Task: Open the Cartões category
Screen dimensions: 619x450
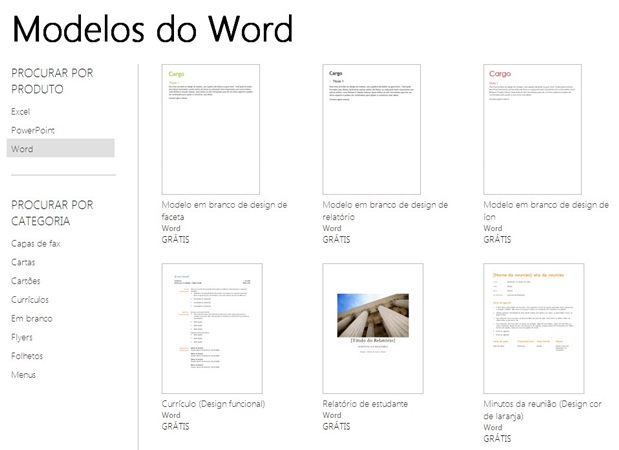Action: [26, 281]
